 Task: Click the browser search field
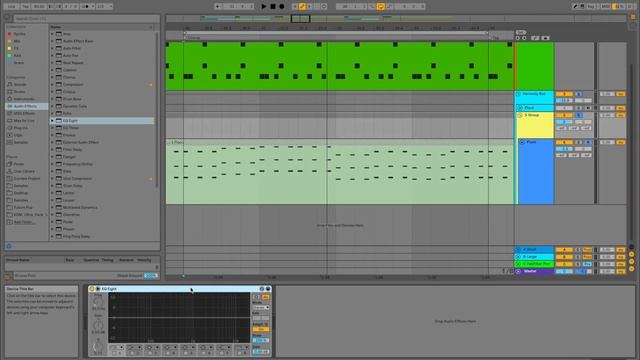coord(87,18)
